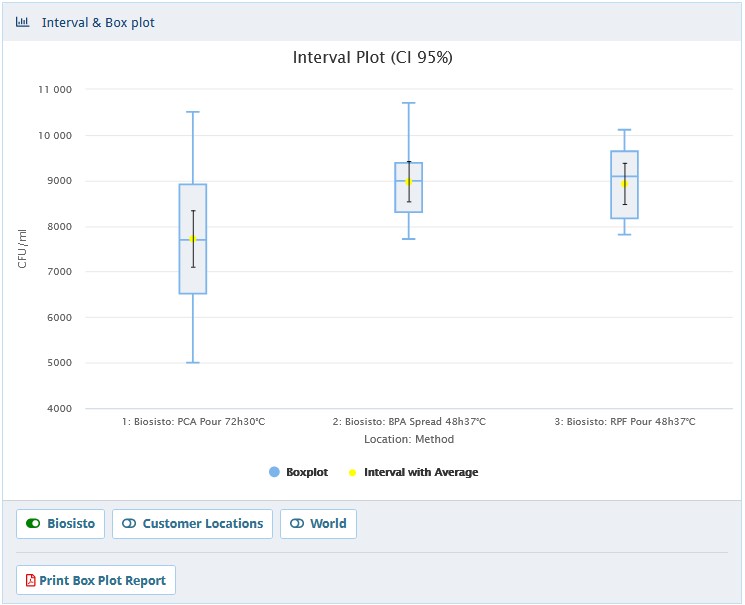The width and height of the screenshot is (745, 605).
Task: Click the bar chart icon in panel header
Action: coord(22,22)
